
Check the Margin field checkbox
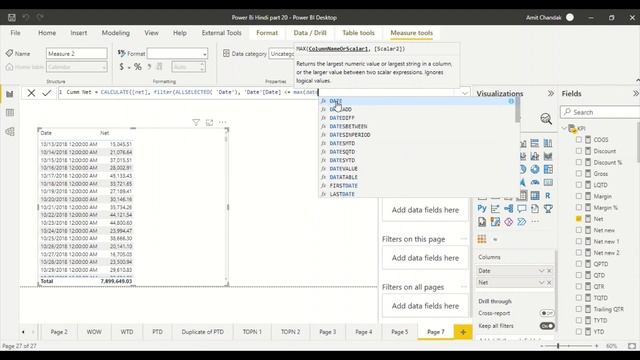pos(579,196)
